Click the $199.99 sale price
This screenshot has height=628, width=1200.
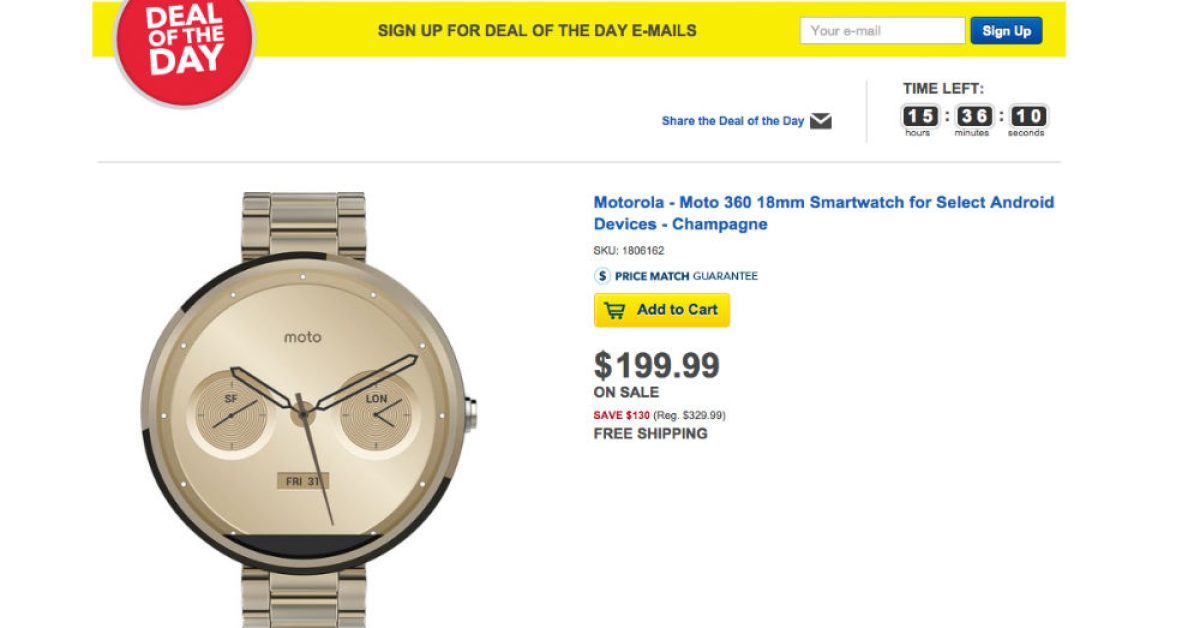656,366
